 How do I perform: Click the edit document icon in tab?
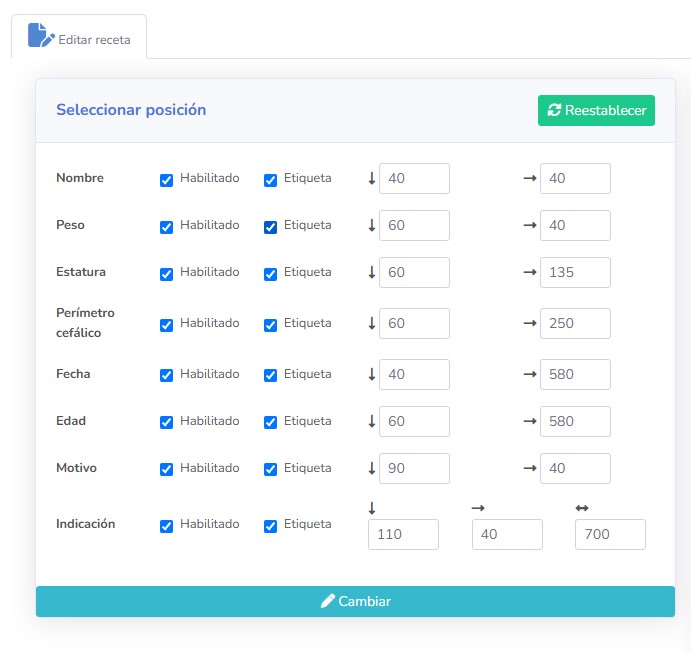pos(40,36)
